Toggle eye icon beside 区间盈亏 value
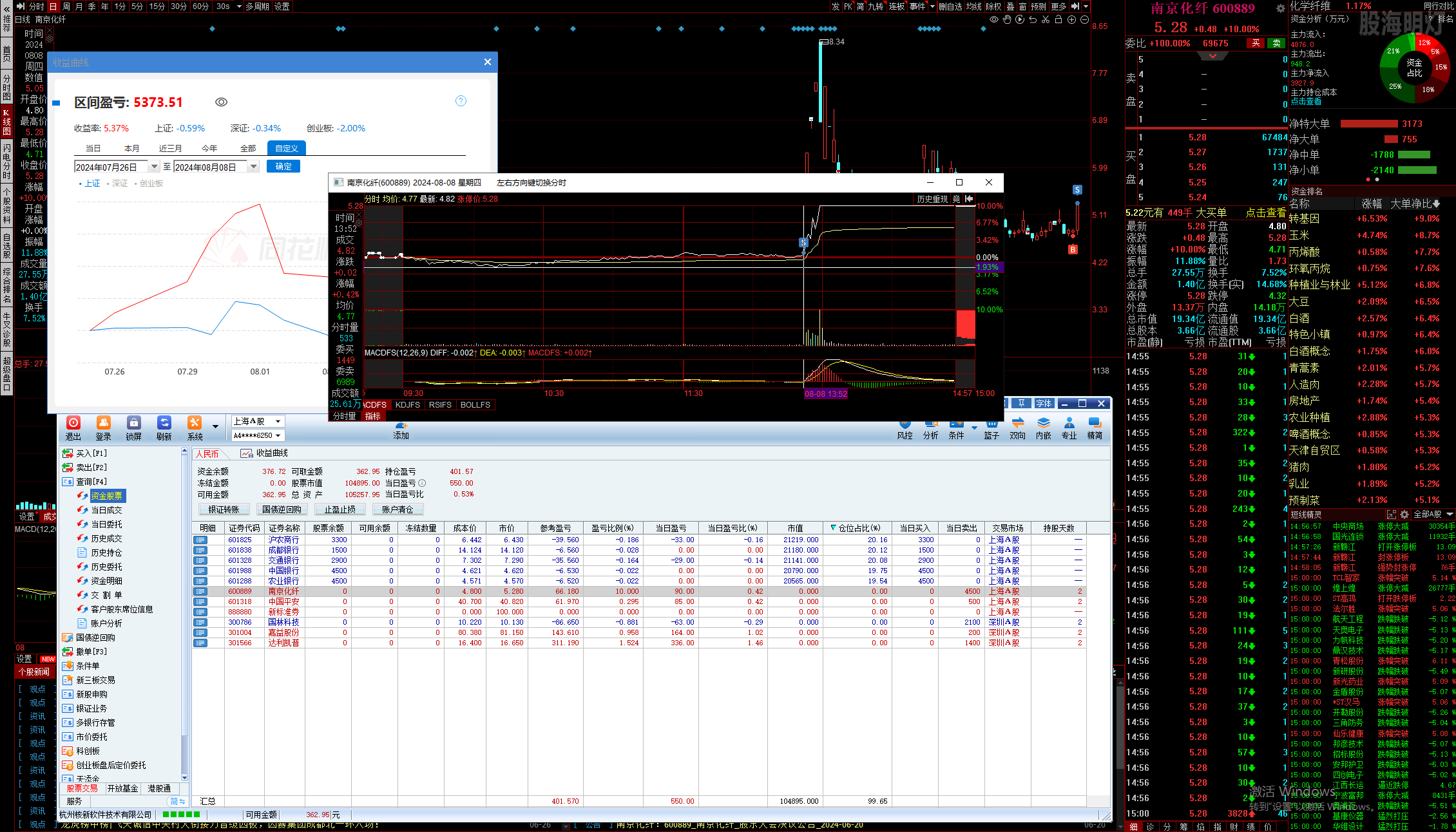Screen dimensions: 1456x832 click(221, 102)
